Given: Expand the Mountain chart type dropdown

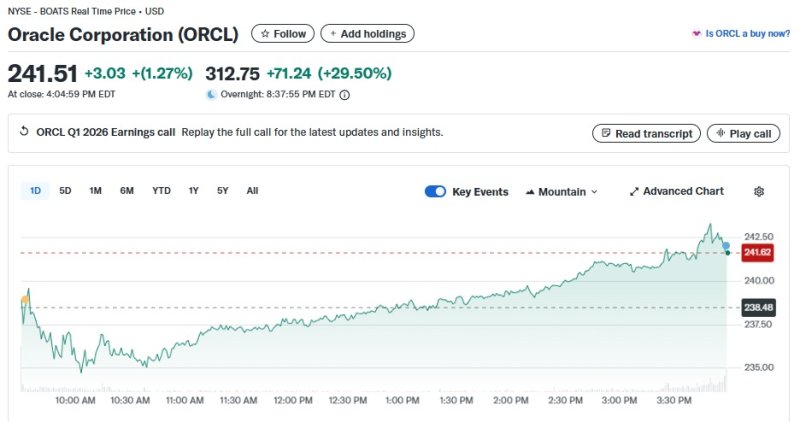Looking at the screenshot, I should 561,192.
